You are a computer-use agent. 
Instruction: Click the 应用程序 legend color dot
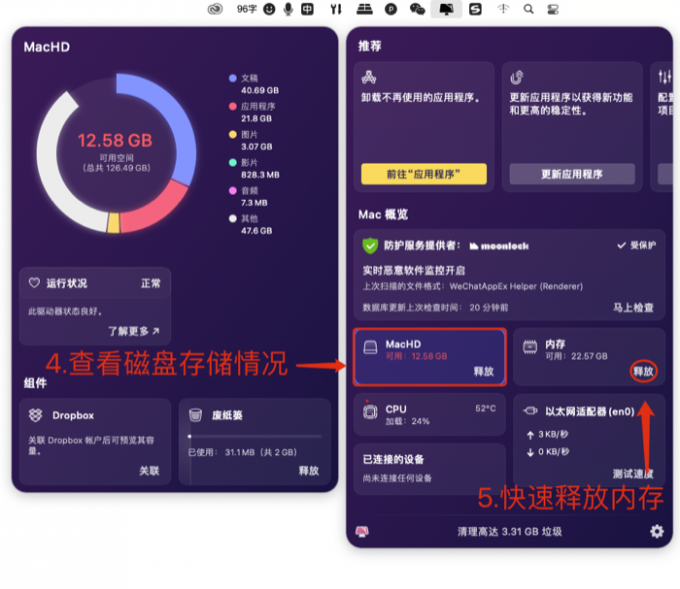point(233,106)
